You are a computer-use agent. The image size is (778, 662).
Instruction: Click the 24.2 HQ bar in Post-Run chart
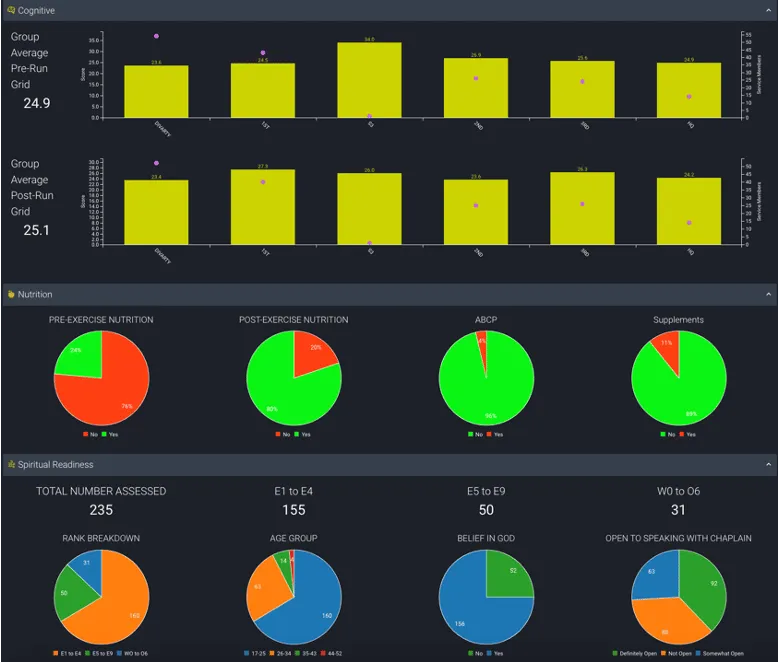[x=689, y=211]
